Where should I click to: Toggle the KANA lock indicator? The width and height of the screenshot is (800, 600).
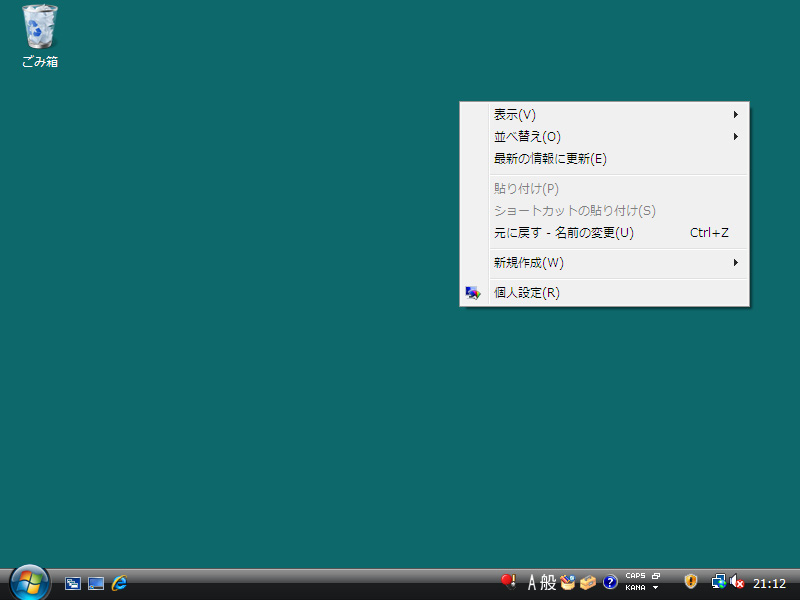(x=635, y=588)
